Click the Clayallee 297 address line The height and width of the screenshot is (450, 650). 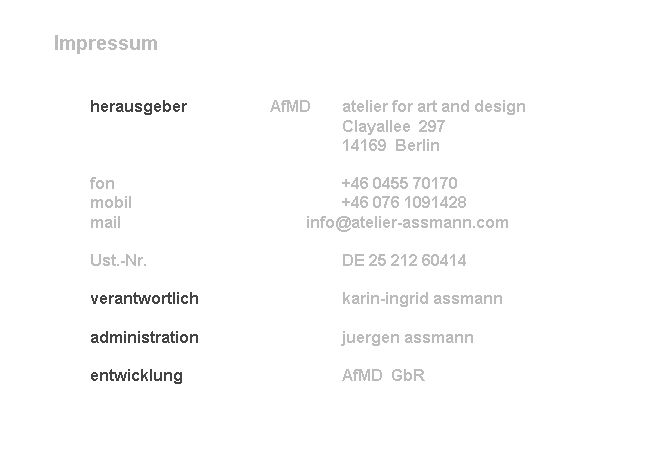click(393, 126)
